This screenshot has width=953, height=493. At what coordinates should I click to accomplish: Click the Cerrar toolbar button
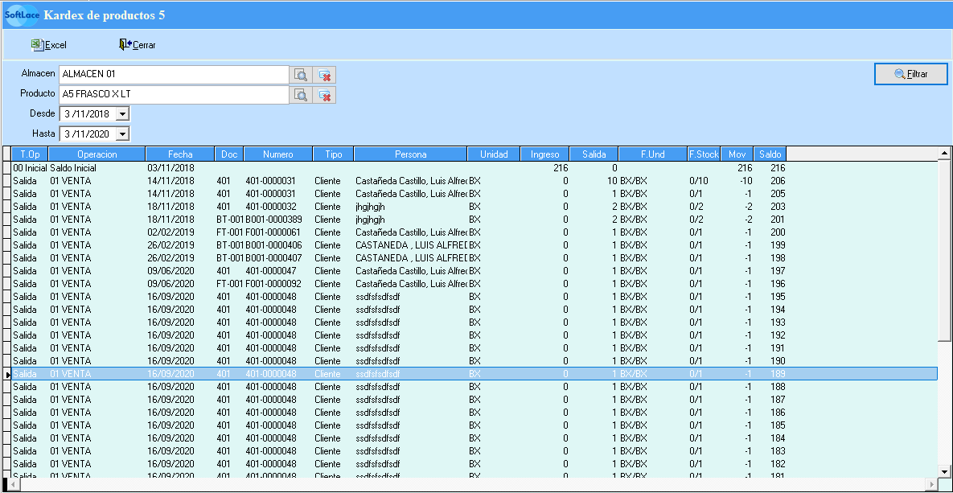pos(137,45)
